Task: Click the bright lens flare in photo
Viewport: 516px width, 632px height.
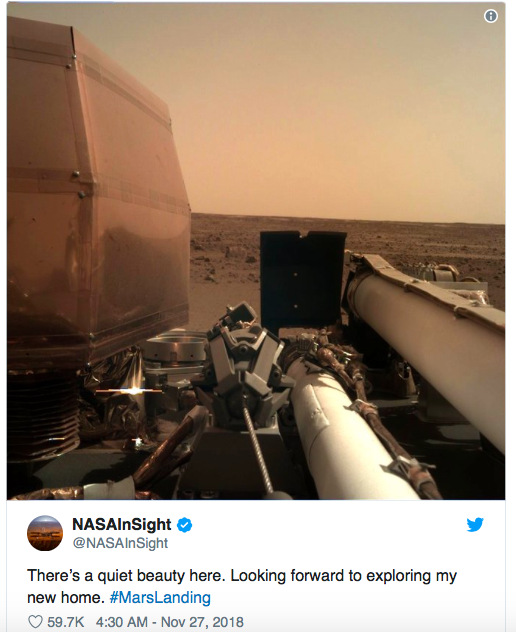Action: point(132,391)
